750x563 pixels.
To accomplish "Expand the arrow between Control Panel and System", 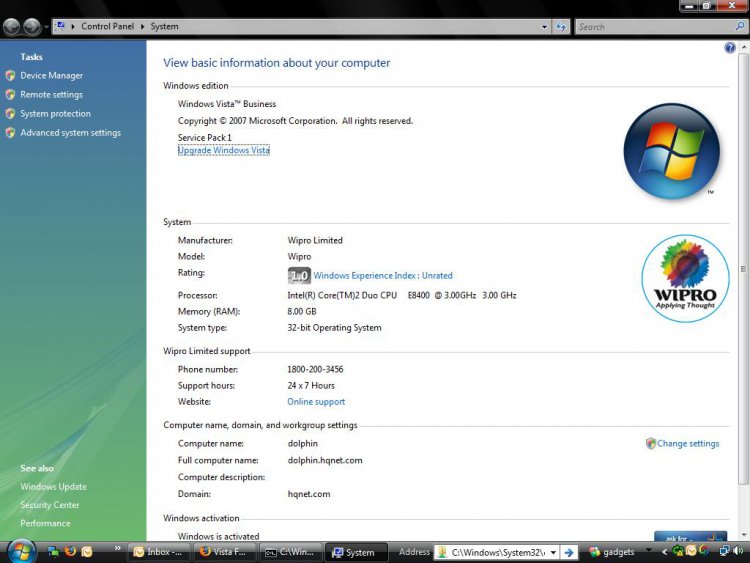I will tap(143, 27).
